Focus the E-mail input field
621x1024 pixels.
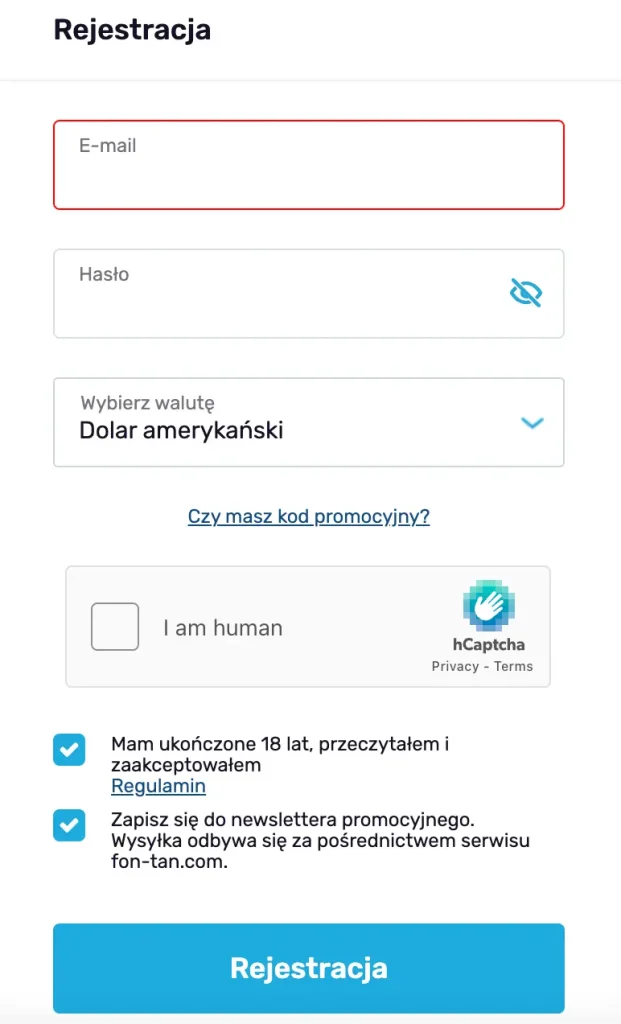tap(309, 165)
